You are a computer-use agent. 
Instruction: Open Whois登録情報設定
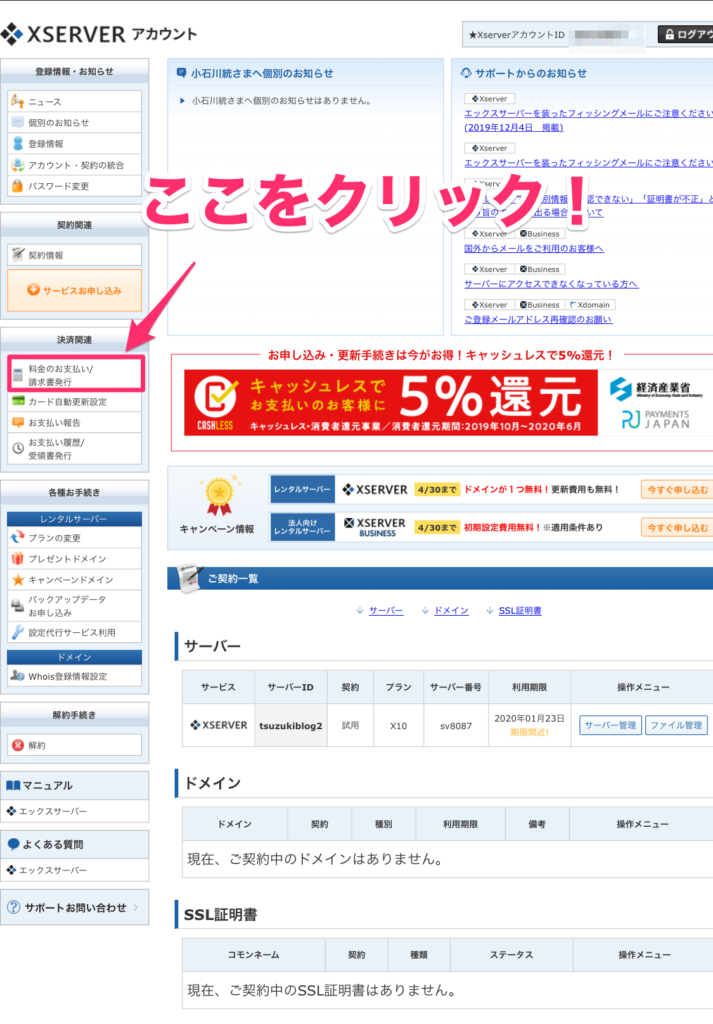(74, 677)
